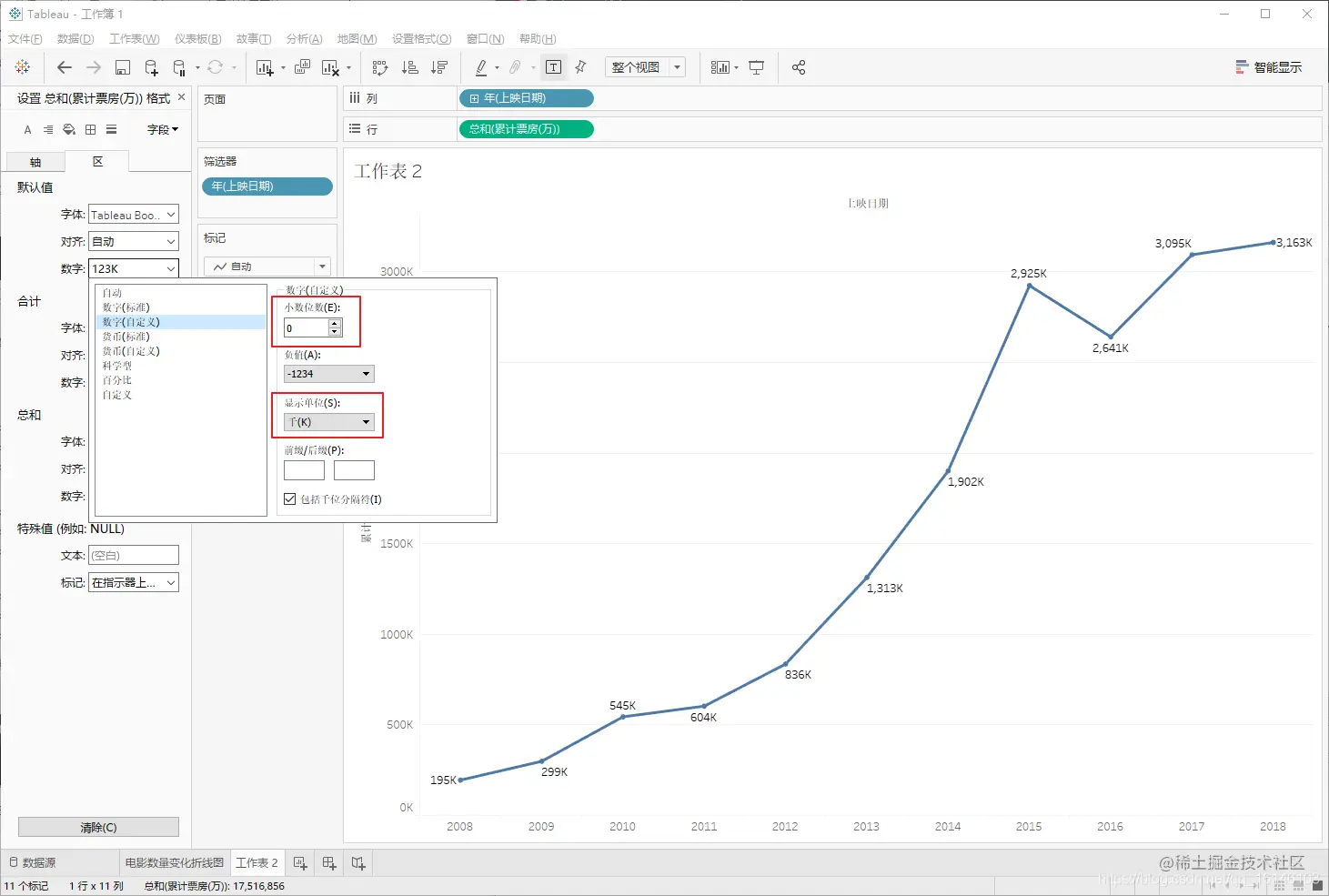Toggle 包括千位分隔符 checkbox
The width and height of the screenshot is (1329, 896).
coord(290,499)
